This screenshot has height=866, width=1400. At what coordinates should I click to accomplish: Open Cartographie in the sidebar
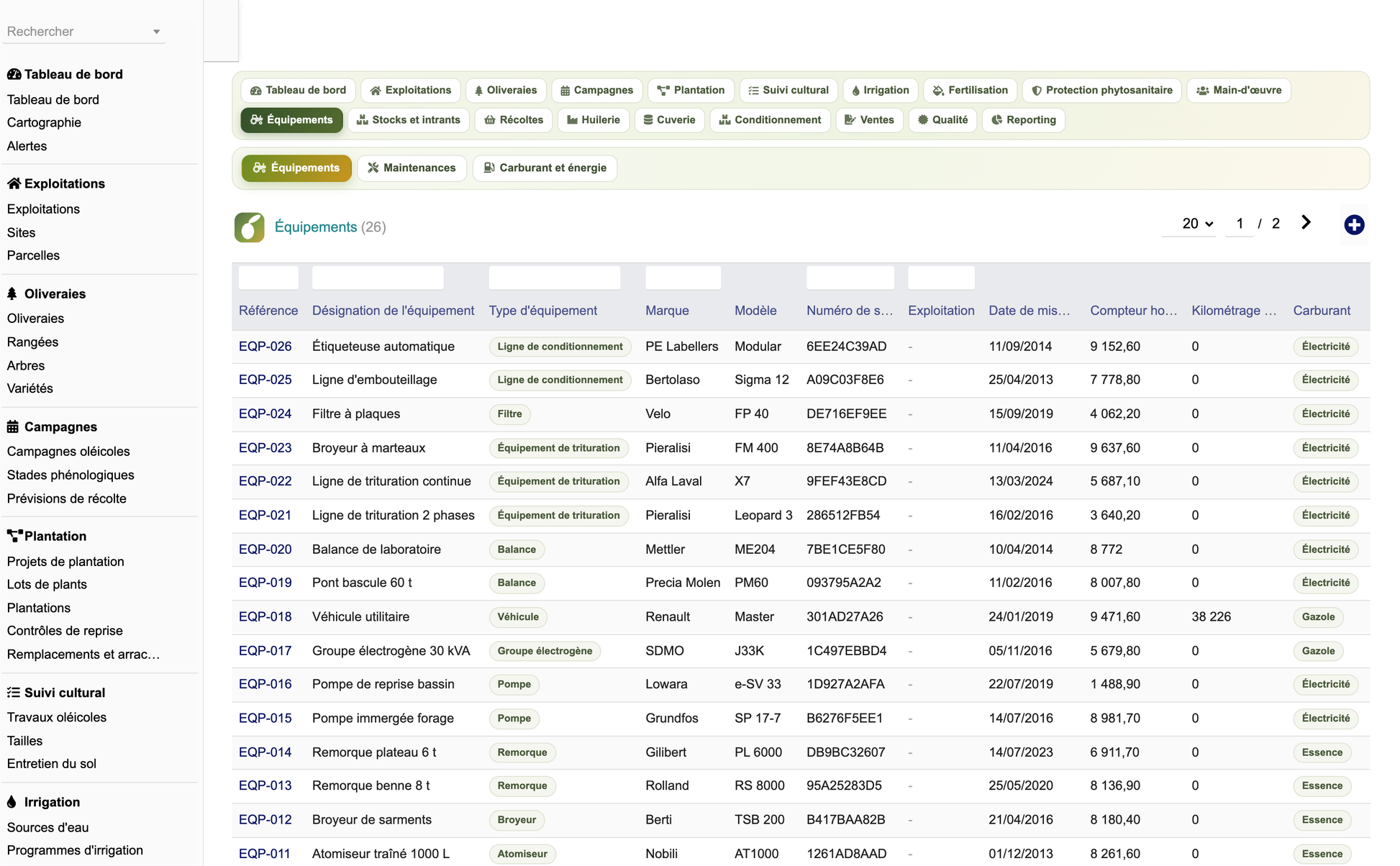pos(44,123)
